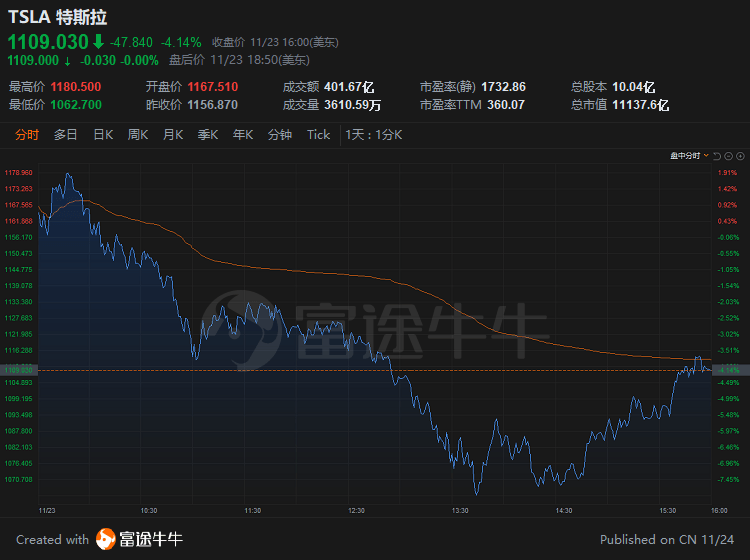Screen dimensions: 750x560
Task: Click the reset/undo chart view icon
Action: [716, 156]
